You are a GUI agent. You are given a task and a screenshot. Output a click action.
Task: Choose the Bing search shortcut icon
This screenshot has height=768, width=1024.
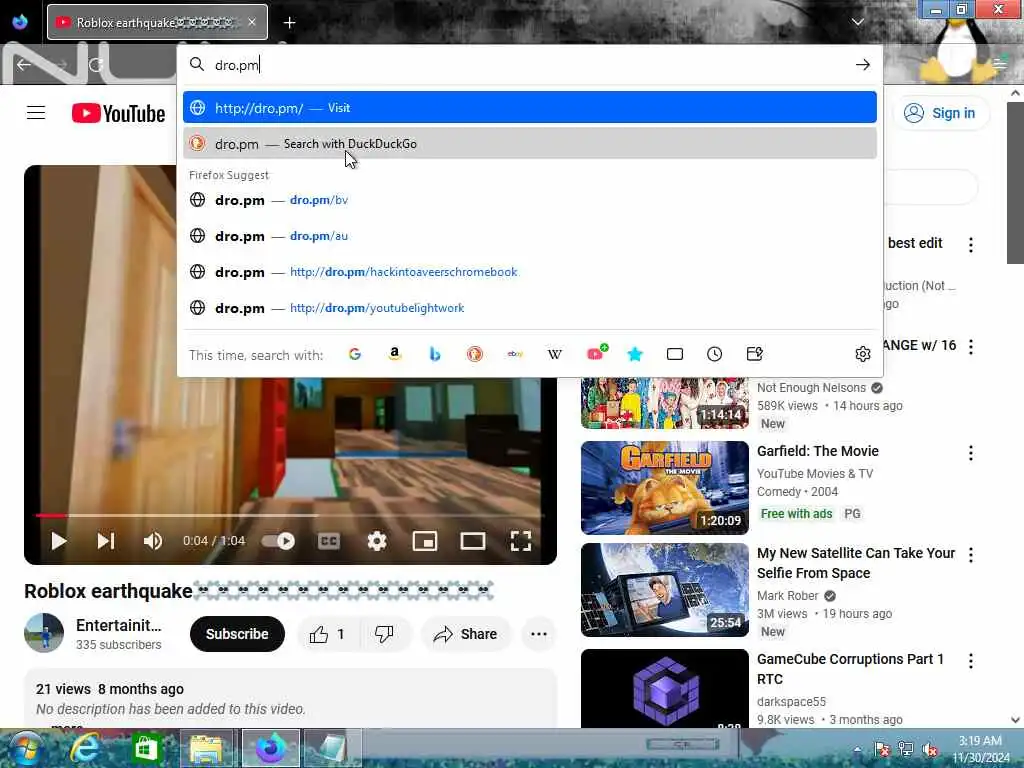[x=435, y=354]
